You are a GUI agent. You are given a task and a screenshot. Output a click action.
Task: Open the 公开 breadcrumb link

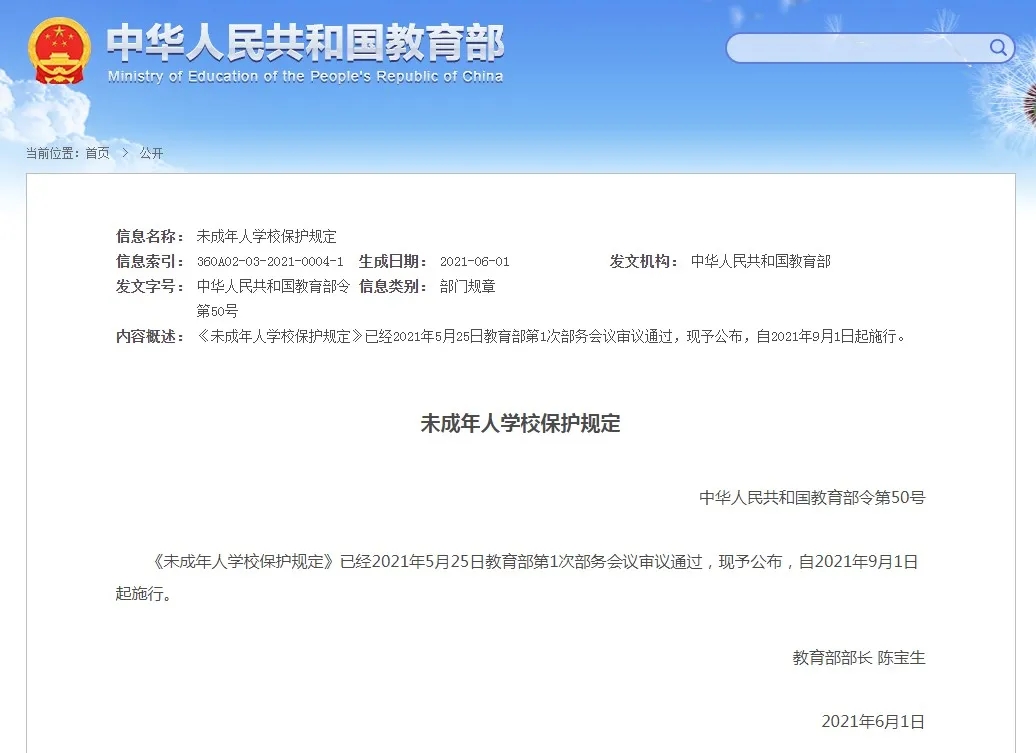151,153
